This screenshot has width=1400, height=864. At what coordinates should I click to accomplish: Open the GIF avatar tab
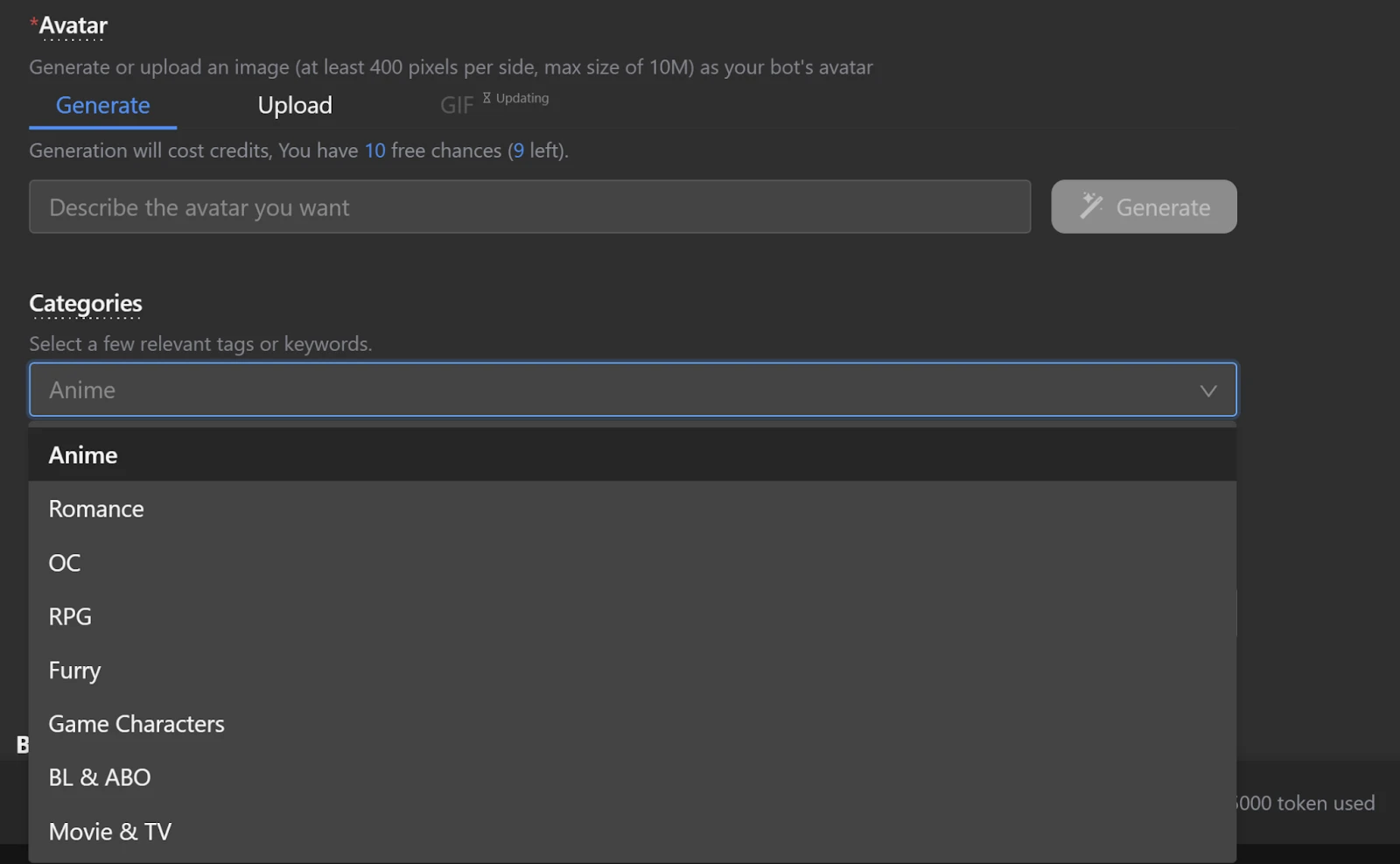[x=456, y=105]
